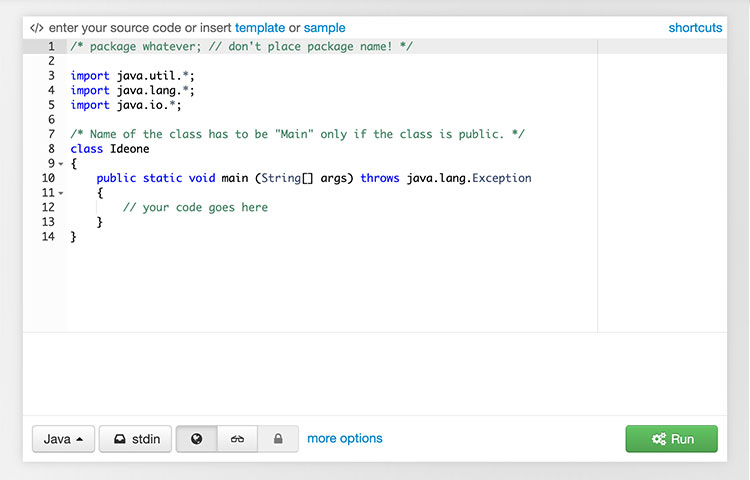Insert the sample code link
This screenshot has height=480, width=750.
[x=324, y=28]
